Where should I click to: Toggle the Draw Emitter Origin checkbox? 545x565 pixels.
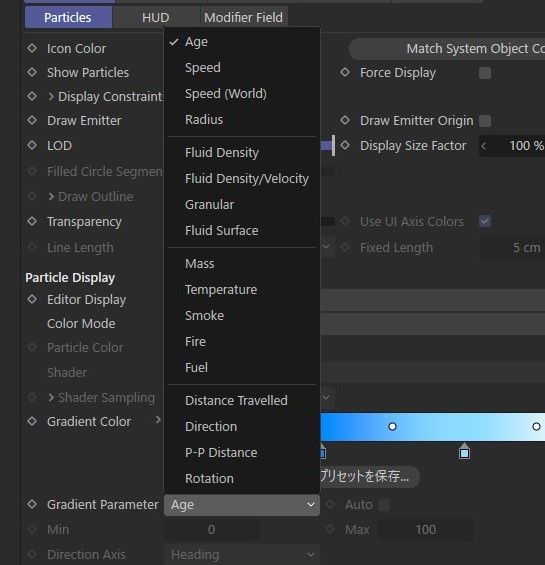[485, 121]
